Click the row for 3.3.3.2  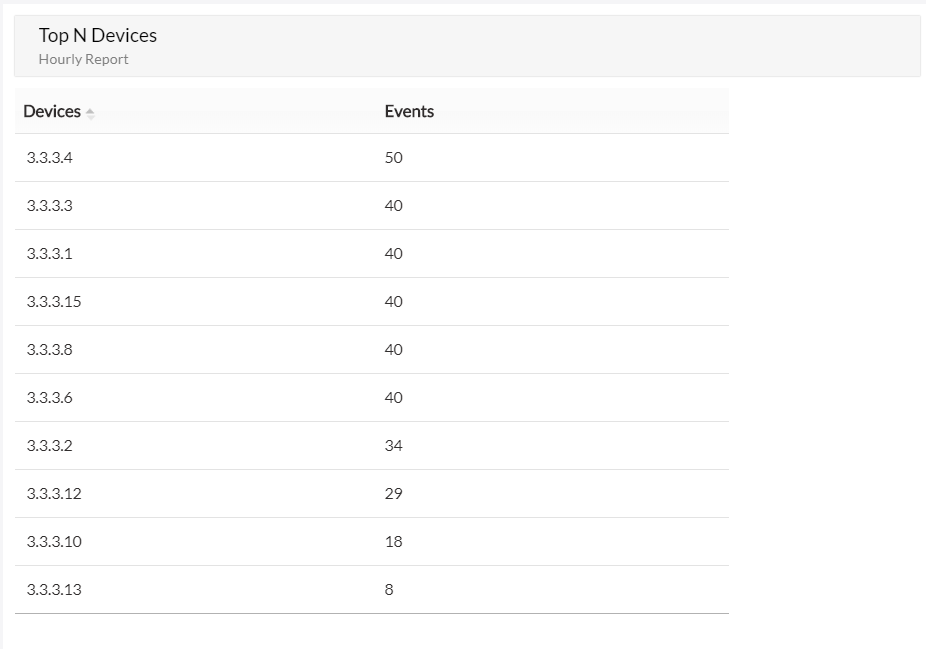[48, 445]
